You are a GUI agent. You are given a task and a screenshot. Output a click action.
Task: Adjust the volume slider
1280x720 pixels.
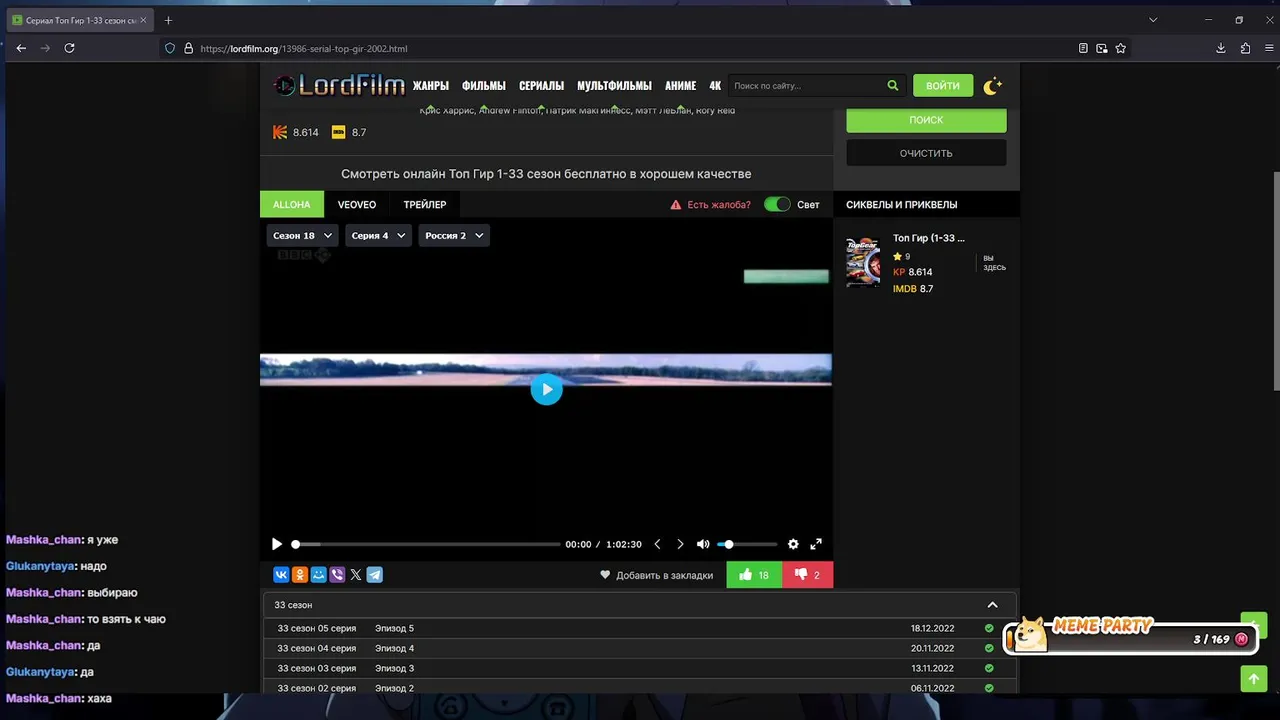[x=748, y=544]
